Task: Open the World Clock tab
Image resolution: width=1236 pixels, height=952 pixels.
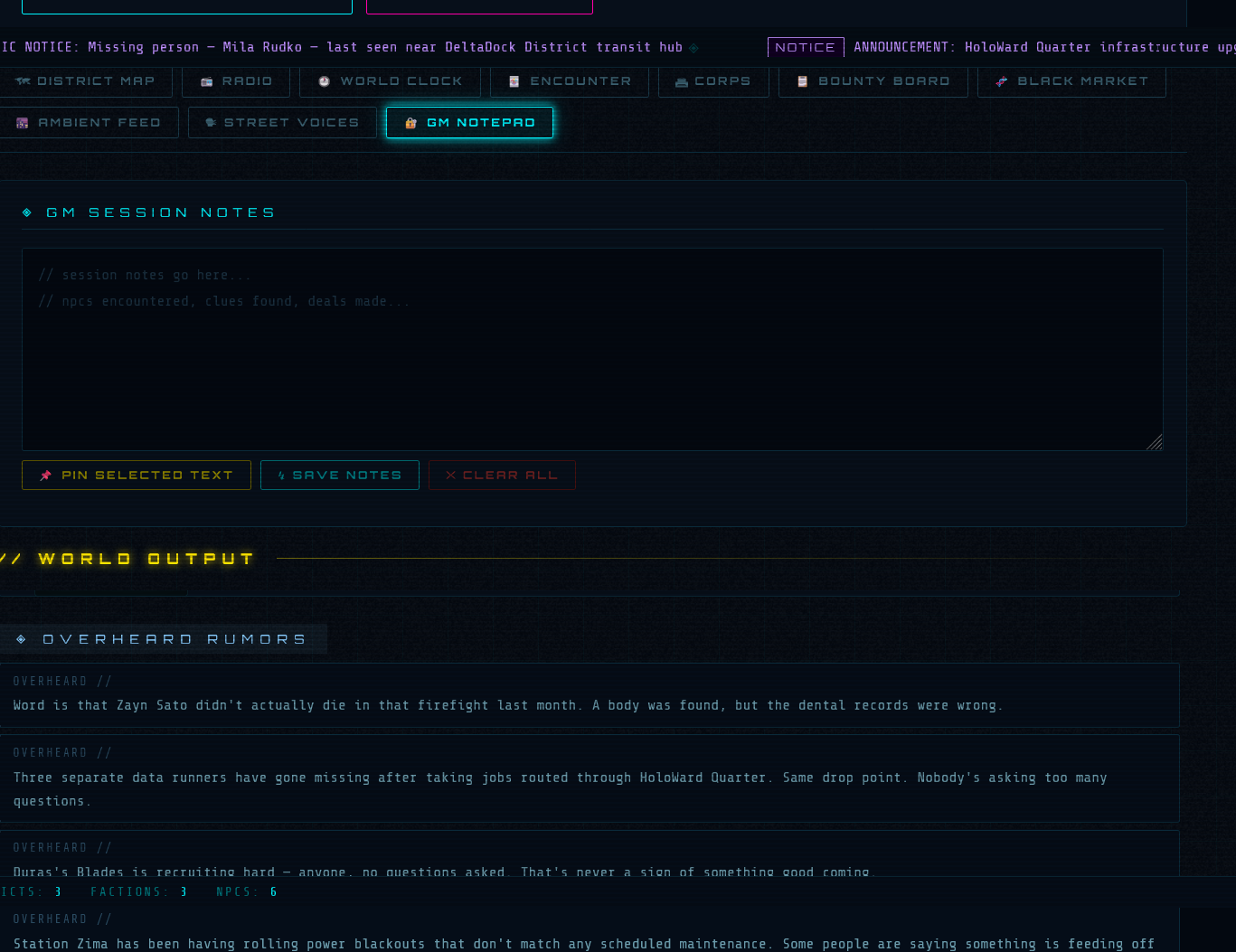Action: coord(390,81)
